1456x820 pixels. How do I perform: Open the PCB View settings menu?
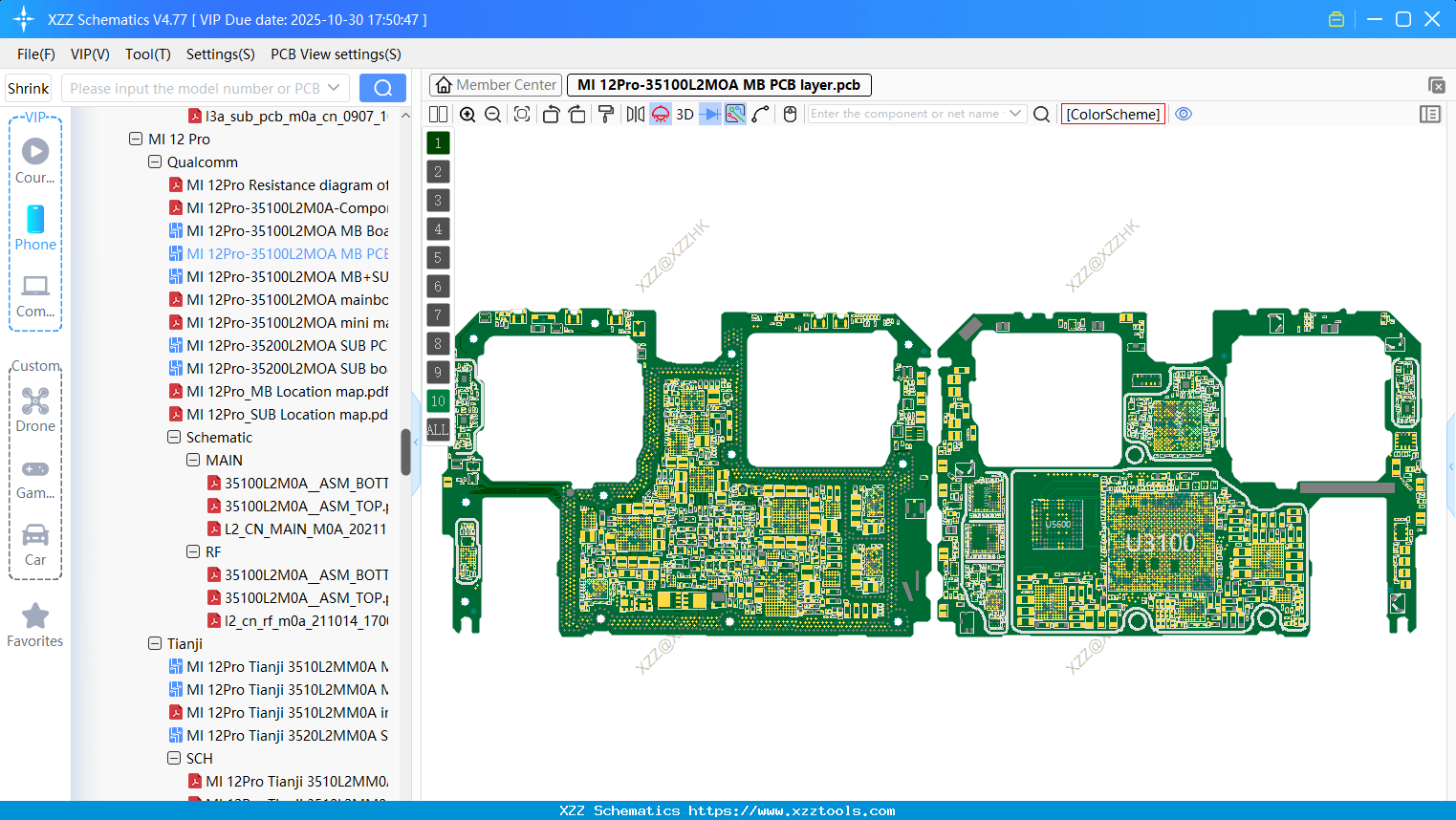[335, 54]
